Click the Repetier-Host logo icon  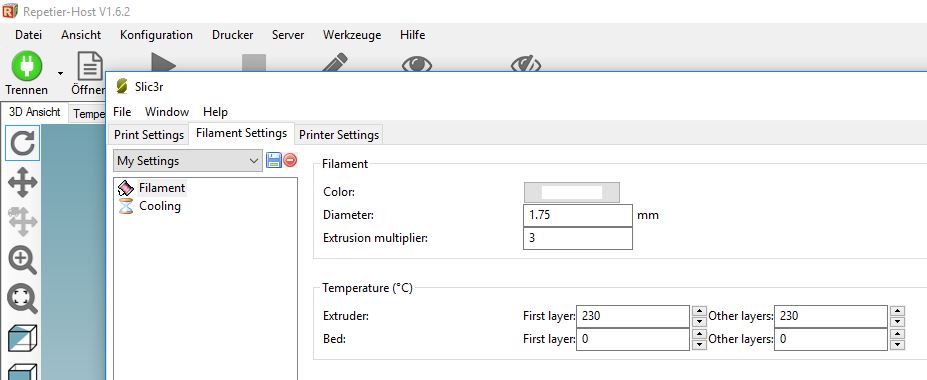pos(10,11)
